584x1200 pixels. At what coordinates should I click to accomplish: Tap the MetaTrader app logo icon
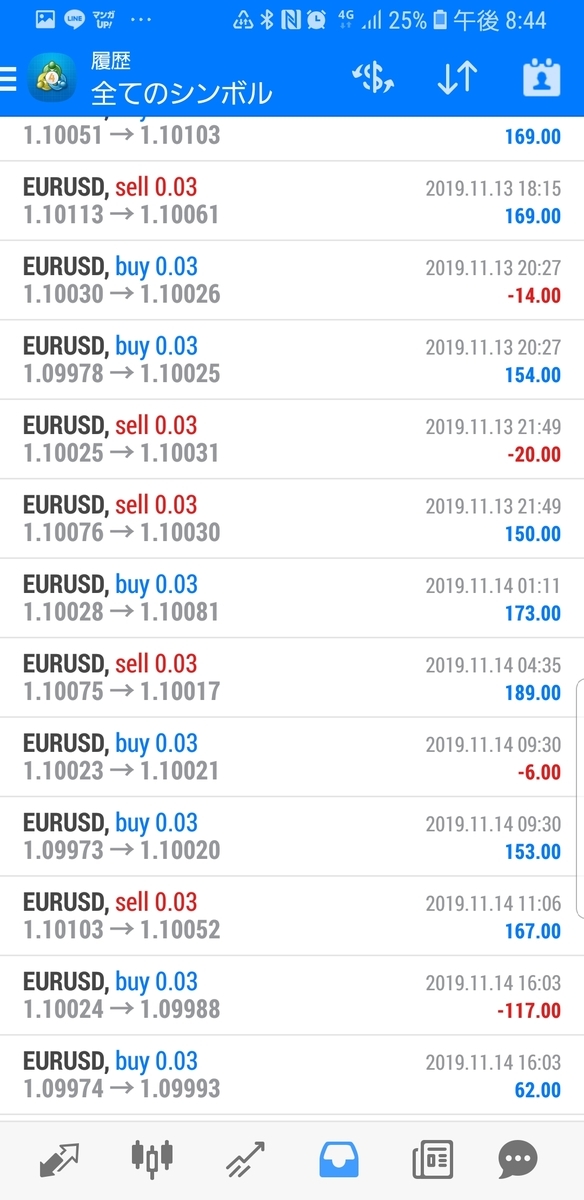click(x=50, y=79)
